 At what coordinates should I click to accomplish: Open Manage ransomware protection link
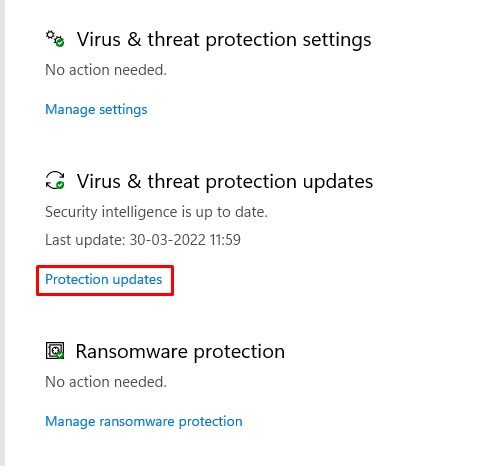[144, 422]
